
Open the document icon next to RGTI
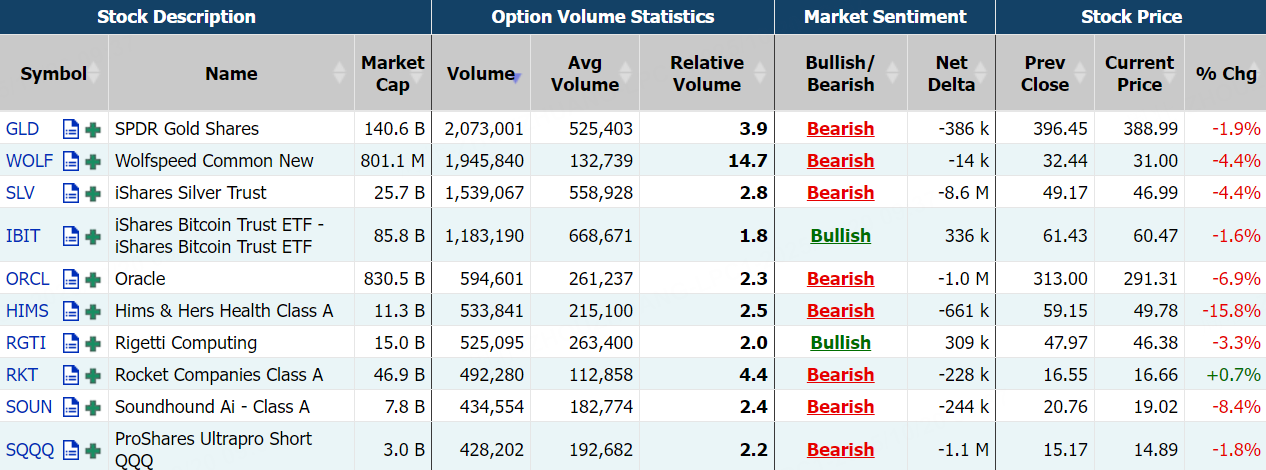(70, 343)
